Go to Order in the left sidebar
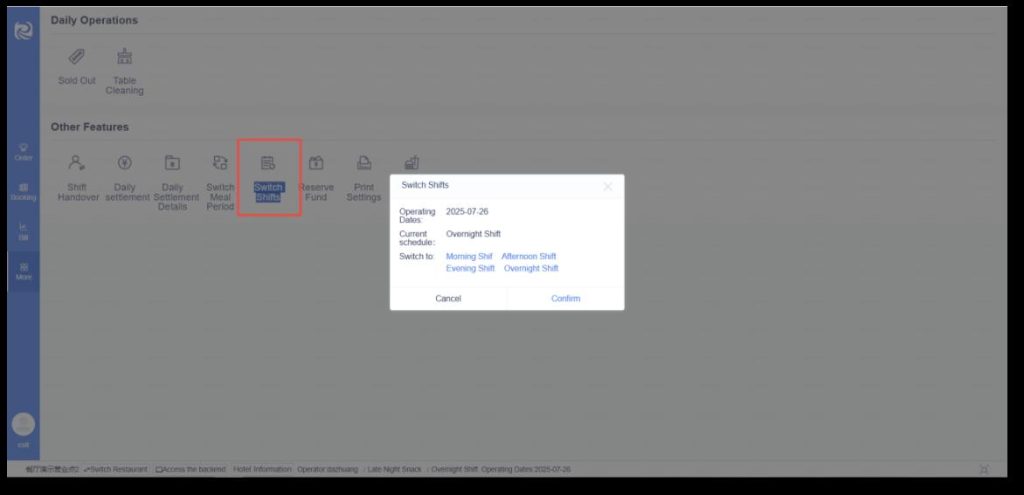The image size is (1024, 495). click(x=23, y=152)
